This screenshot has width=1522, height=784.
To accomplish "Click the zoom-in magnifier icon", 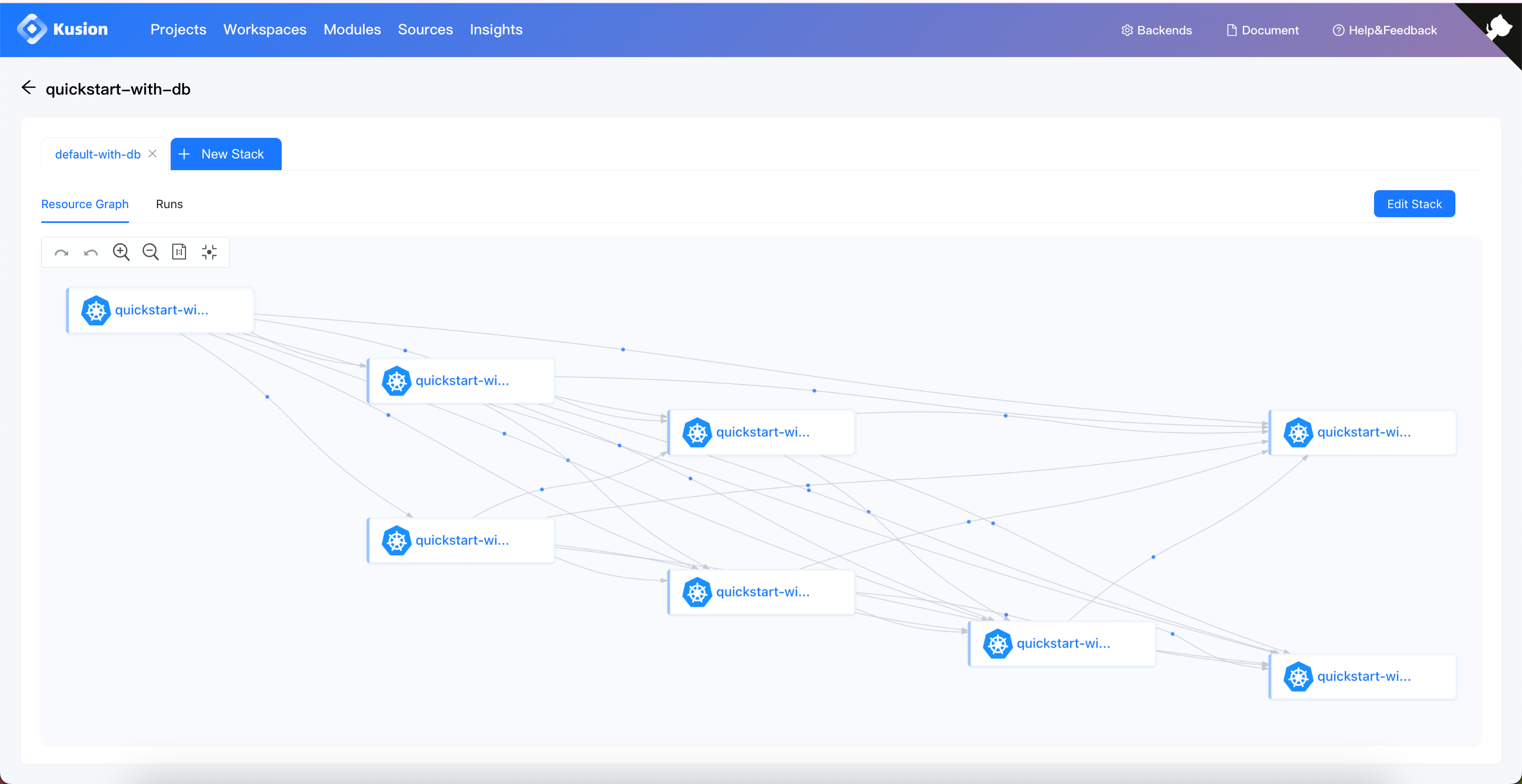I will (120, 251).
